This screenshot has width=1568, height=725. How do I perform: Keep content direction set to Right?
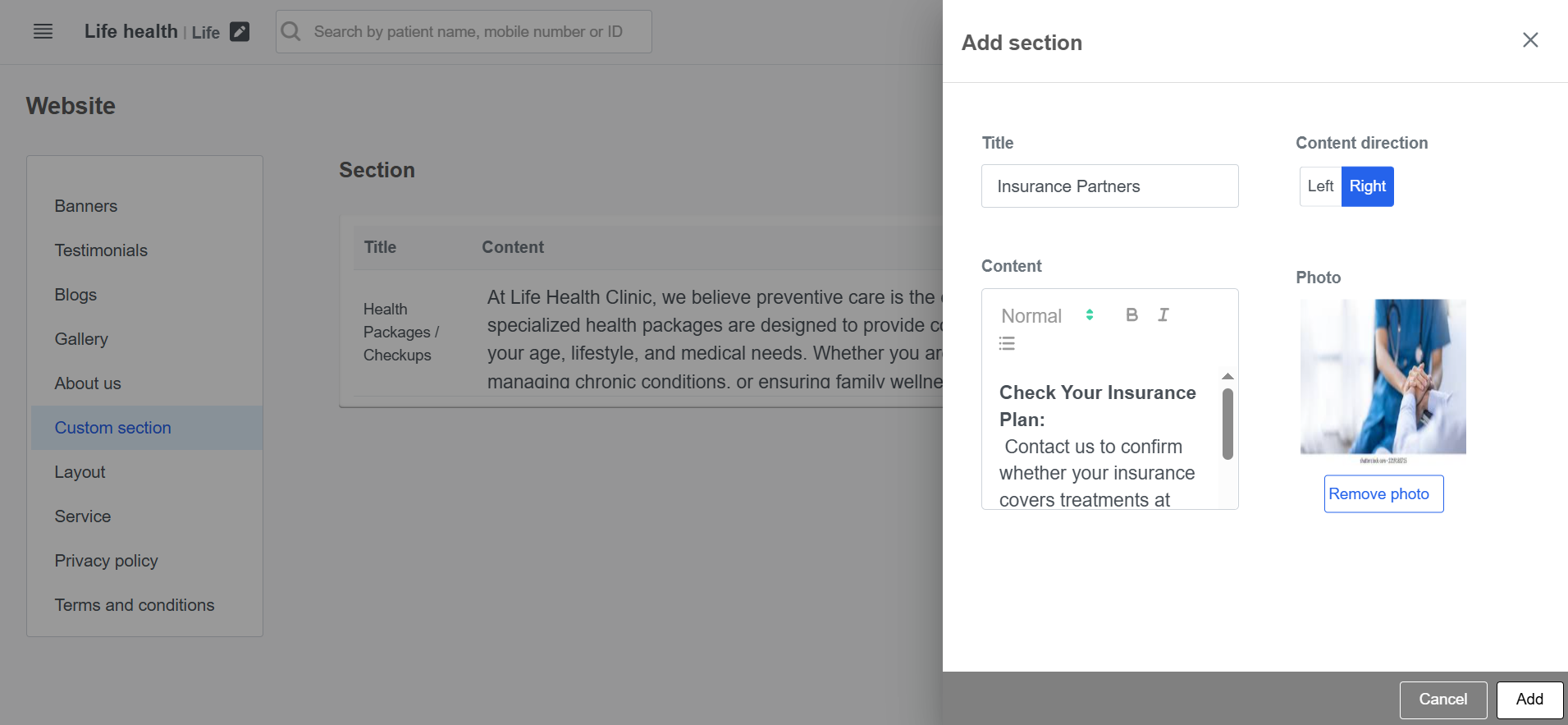[1367, 186]
